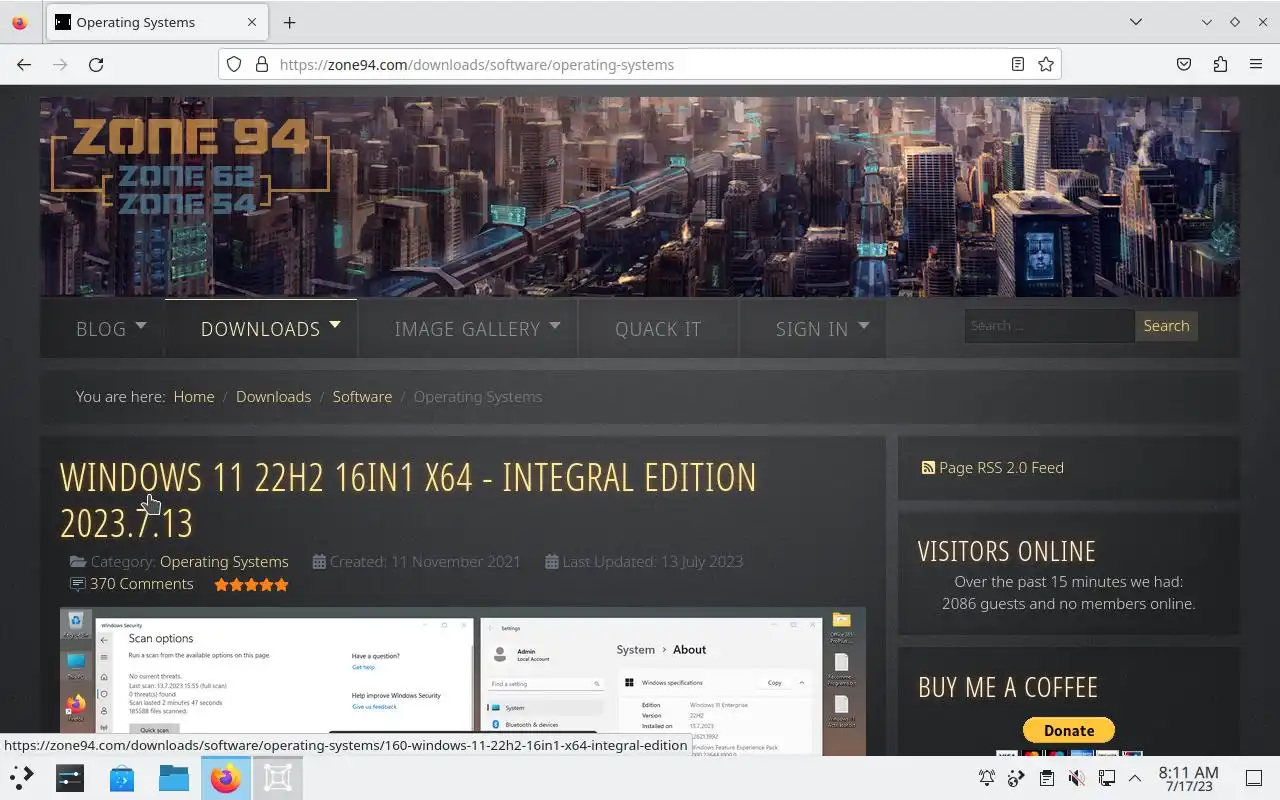Open the KDE application launcher
Screen dimensions: 1280x800
(22, 777)
